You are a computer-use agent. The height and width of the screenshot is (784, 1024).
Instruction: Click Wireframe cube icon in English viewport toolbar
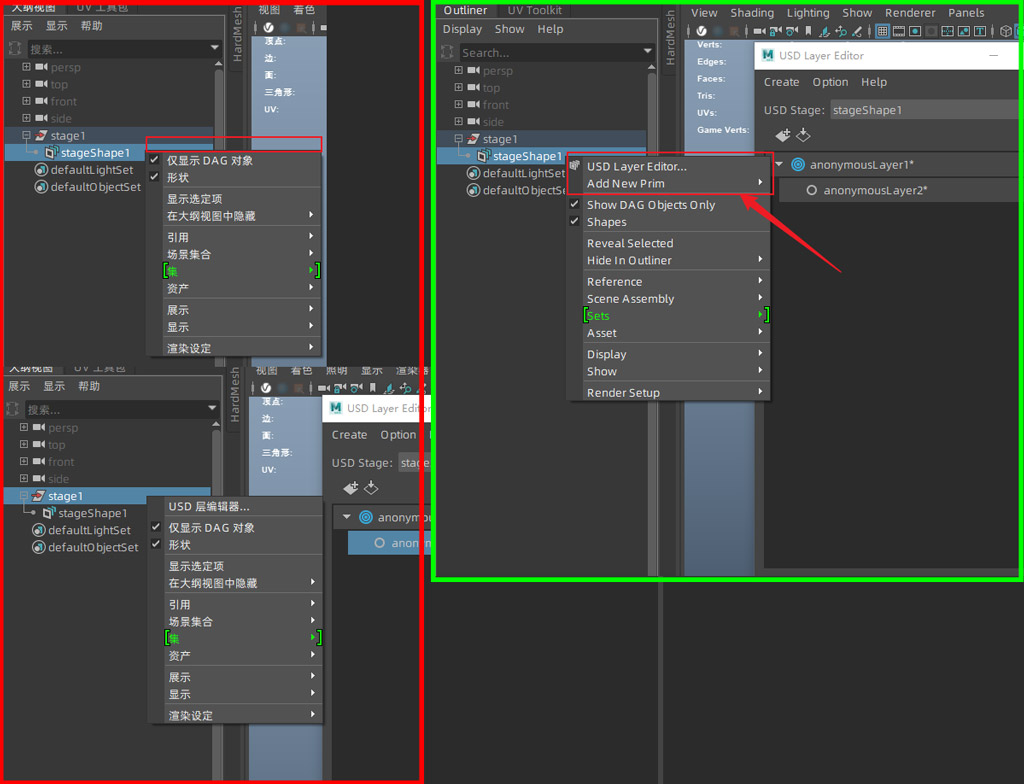[x=1006, y=31]
